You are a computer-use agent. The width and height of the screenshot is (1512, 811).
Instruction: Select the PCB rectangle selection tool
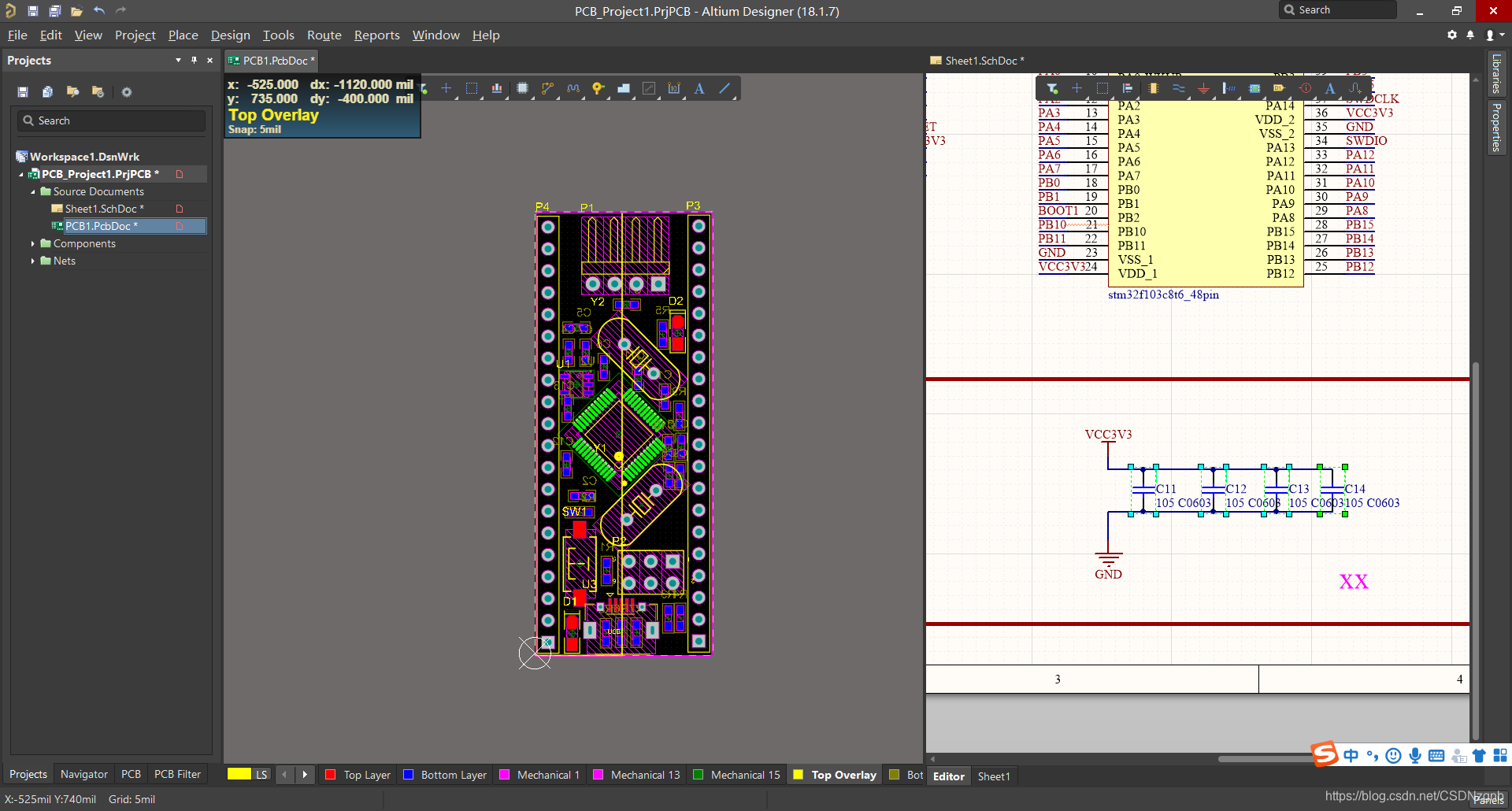click(472, 88)
